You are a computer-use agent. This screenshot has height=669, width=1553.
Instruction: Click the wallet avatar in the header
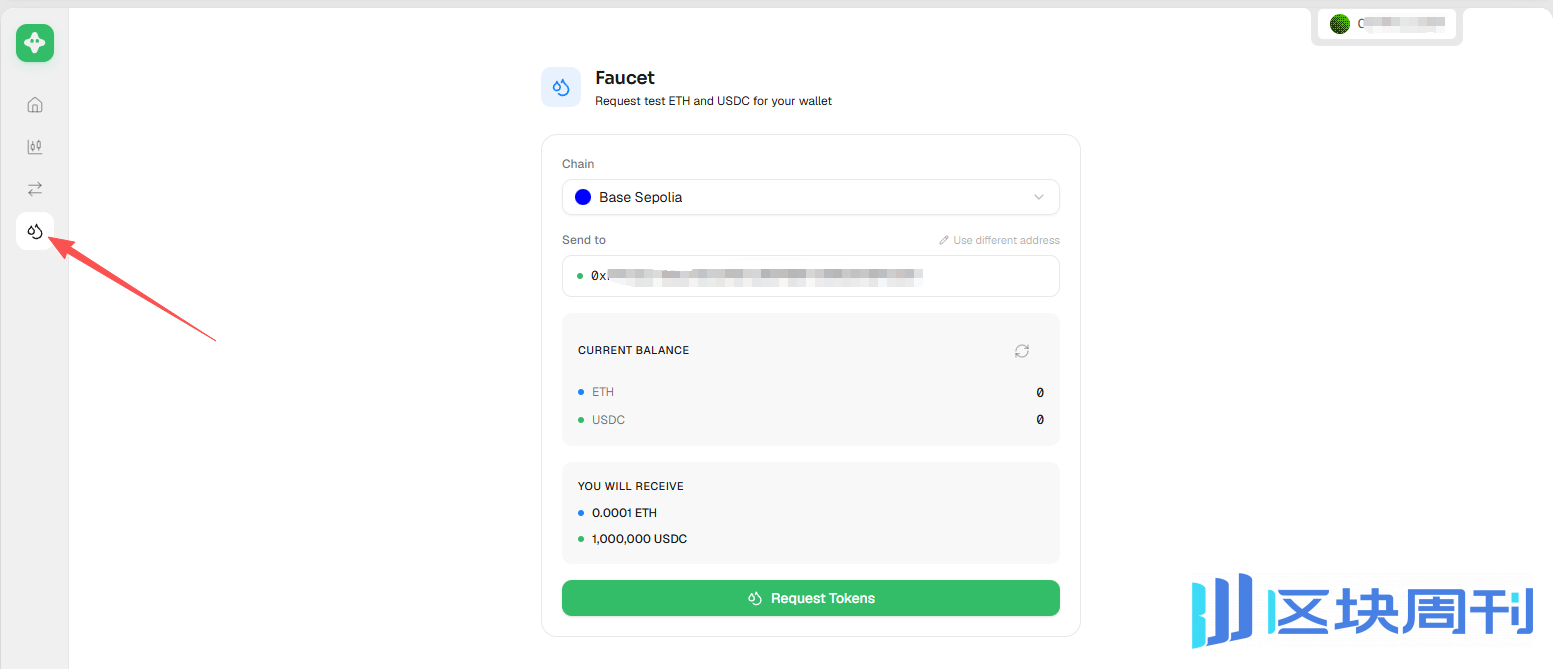[1340, 24]
